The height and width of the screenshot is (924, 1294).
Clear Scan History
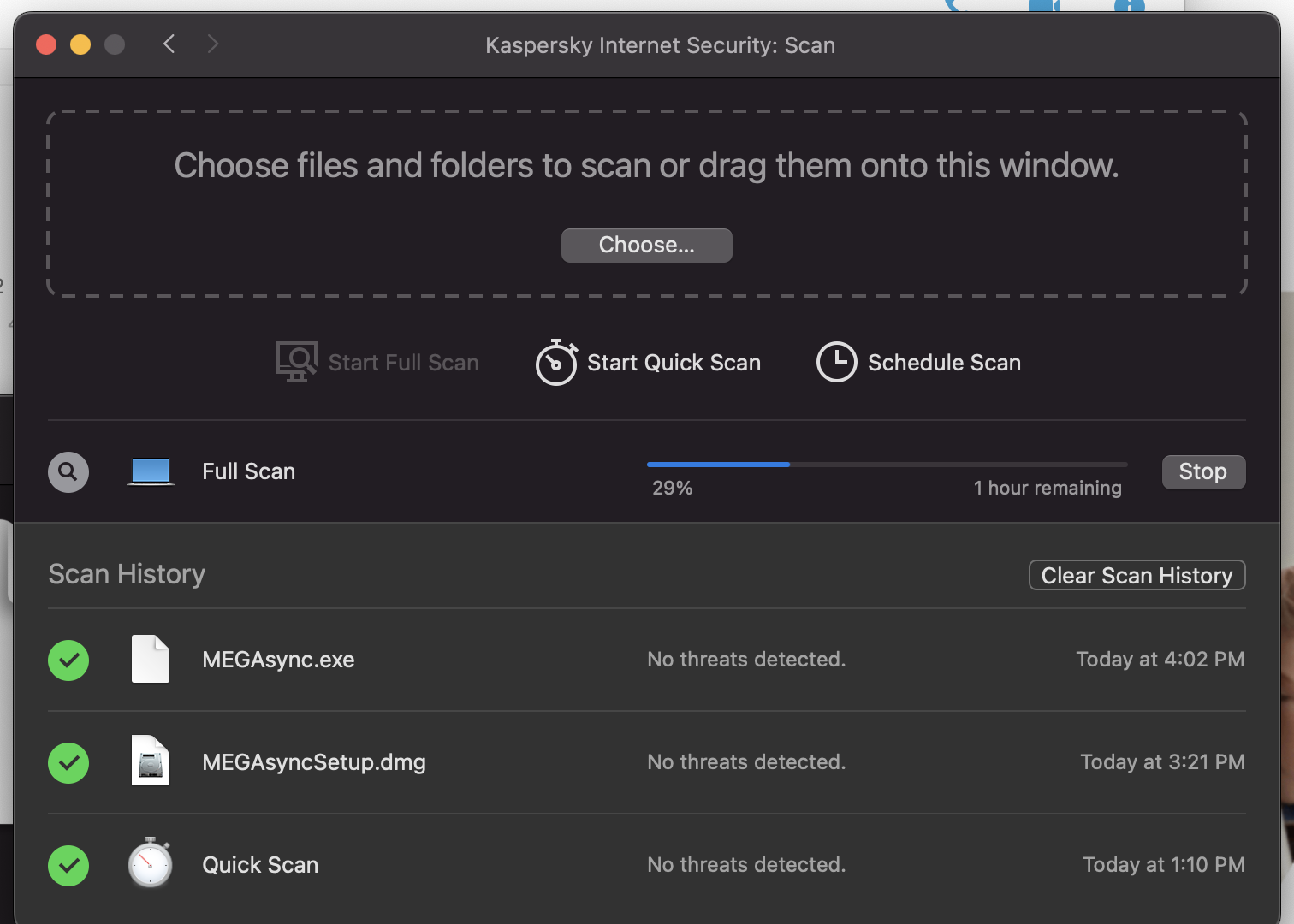tap(1137, 575)
